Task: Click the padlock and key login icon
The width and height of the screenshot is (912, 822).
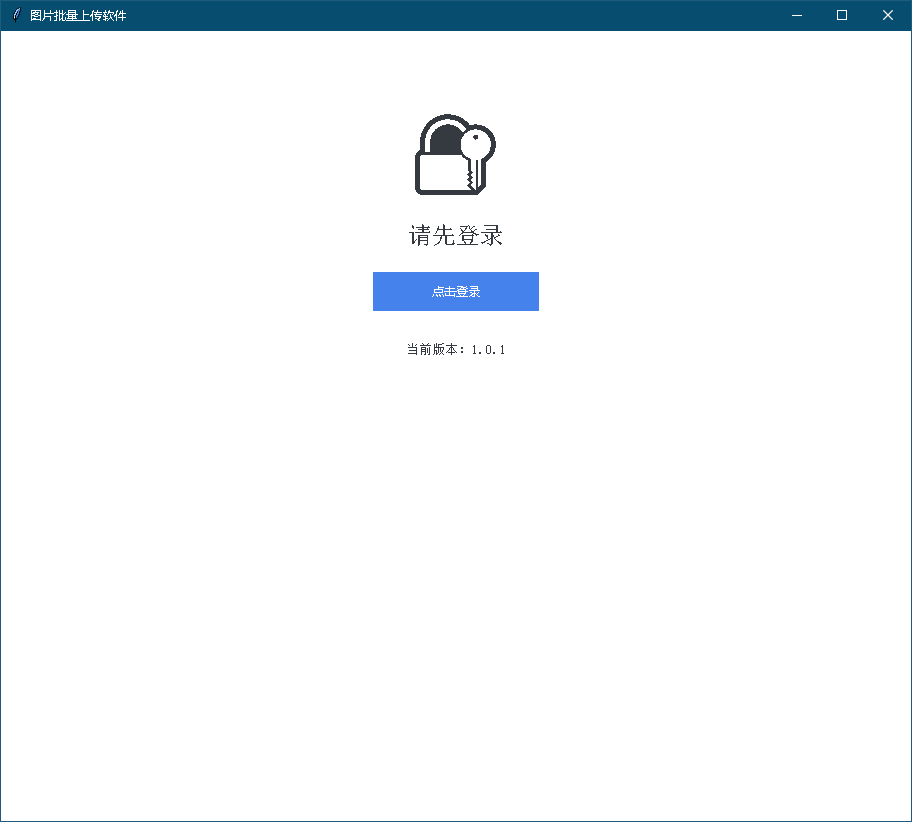Action: point(455,155)
